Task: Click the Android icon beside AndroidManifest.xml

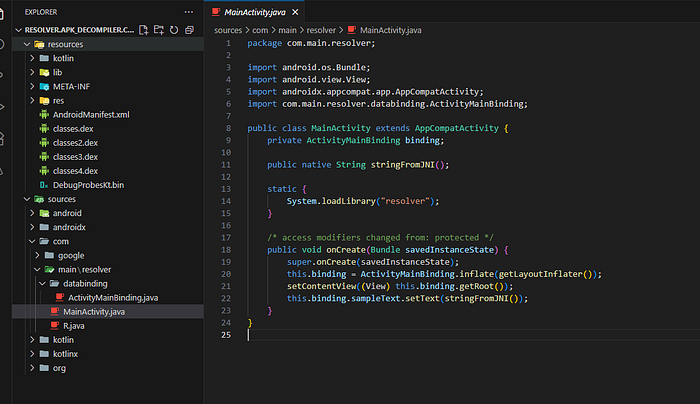Action: coord(44,114)
